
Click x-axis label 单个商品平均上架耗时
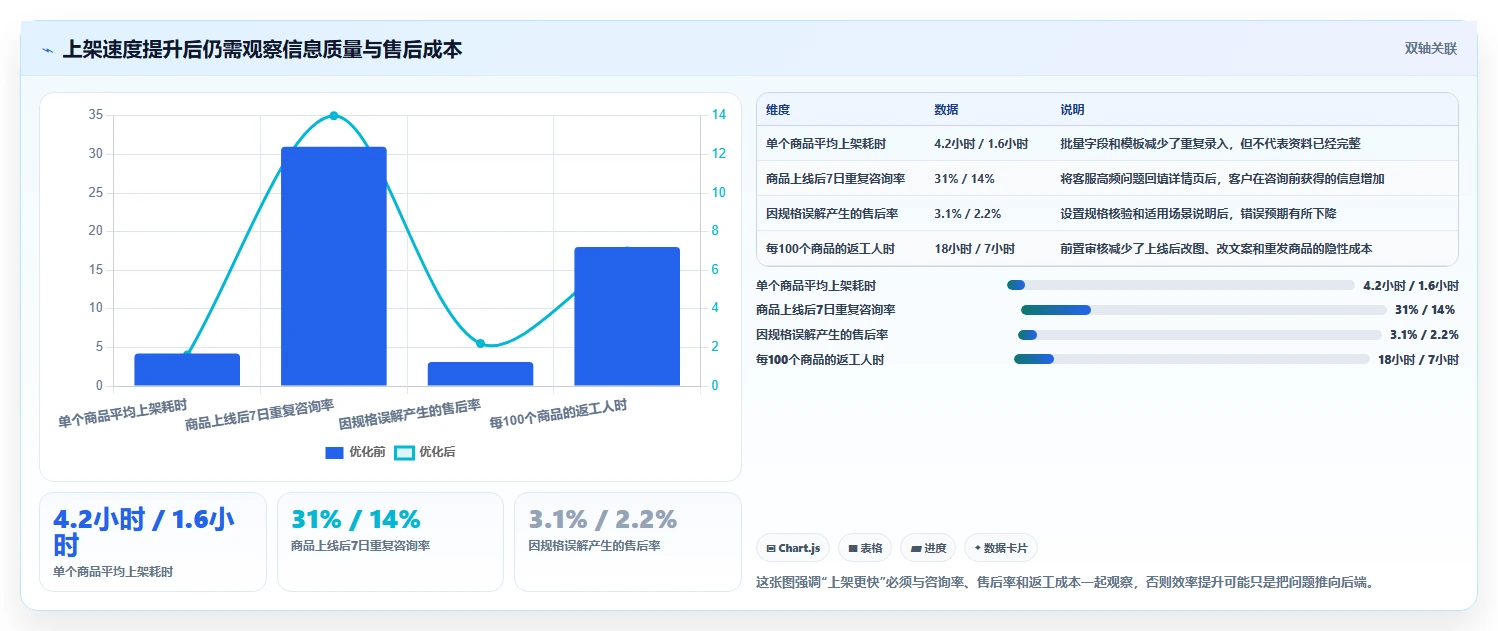tap(122, 413)
